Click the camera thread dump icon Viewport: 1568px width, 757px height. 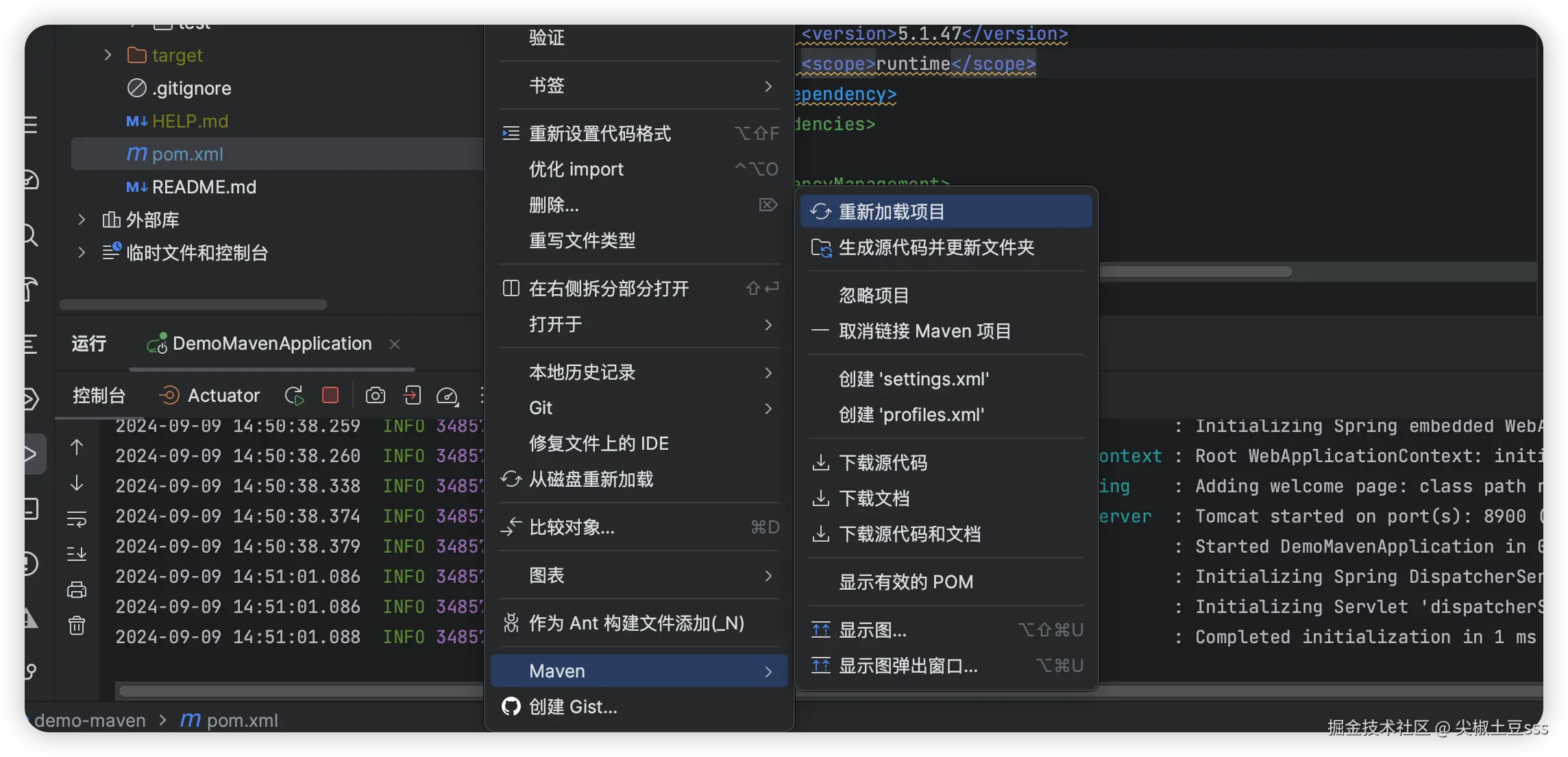[x=376, y=395]
